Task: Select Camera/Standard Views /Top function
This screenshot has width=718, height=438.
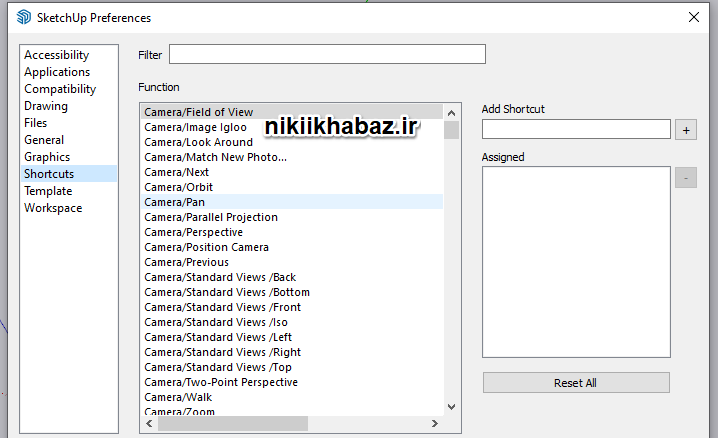Action: click(292, 368)
